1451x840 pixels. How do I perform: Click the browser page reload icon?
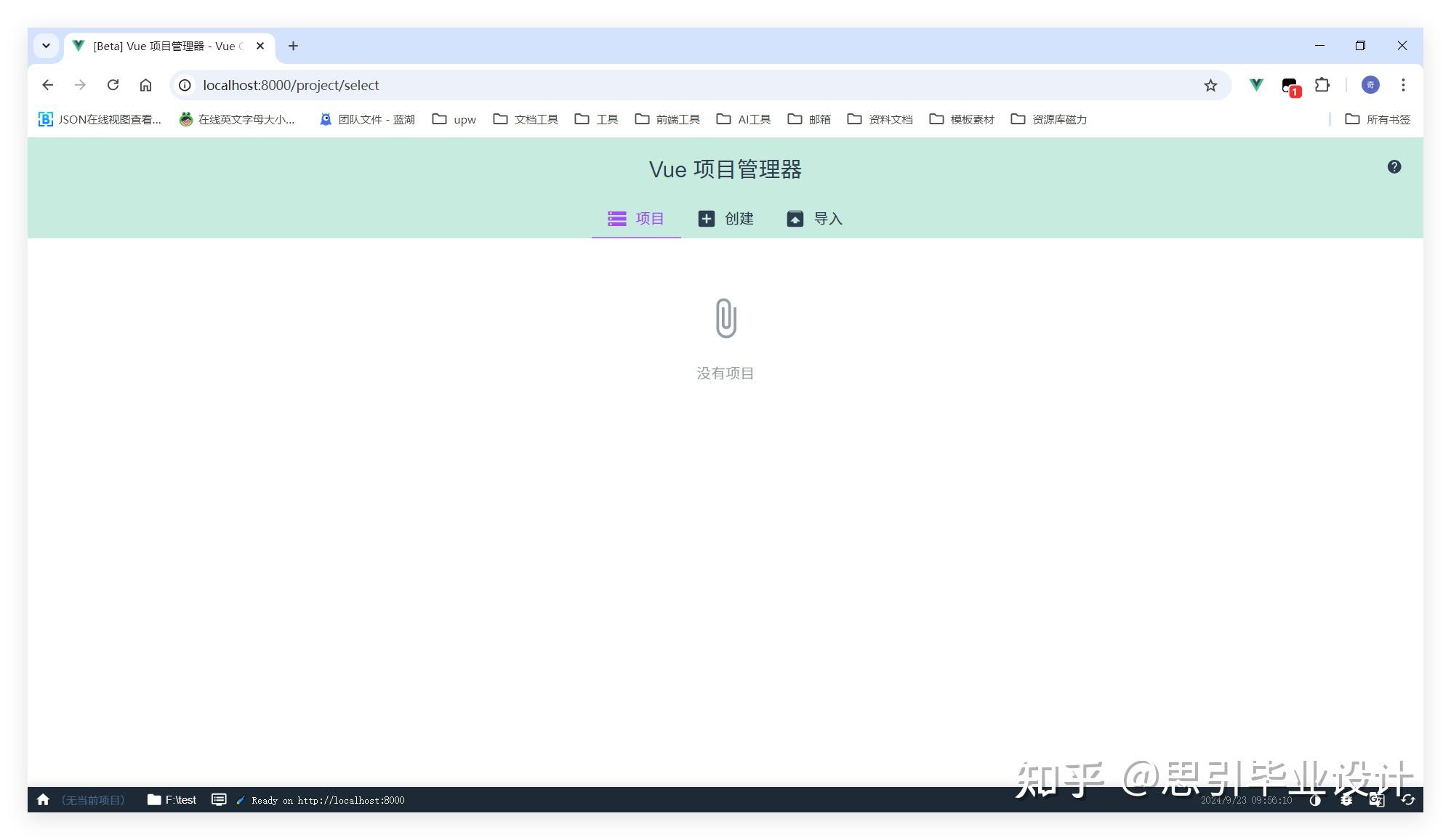(113, 85)
